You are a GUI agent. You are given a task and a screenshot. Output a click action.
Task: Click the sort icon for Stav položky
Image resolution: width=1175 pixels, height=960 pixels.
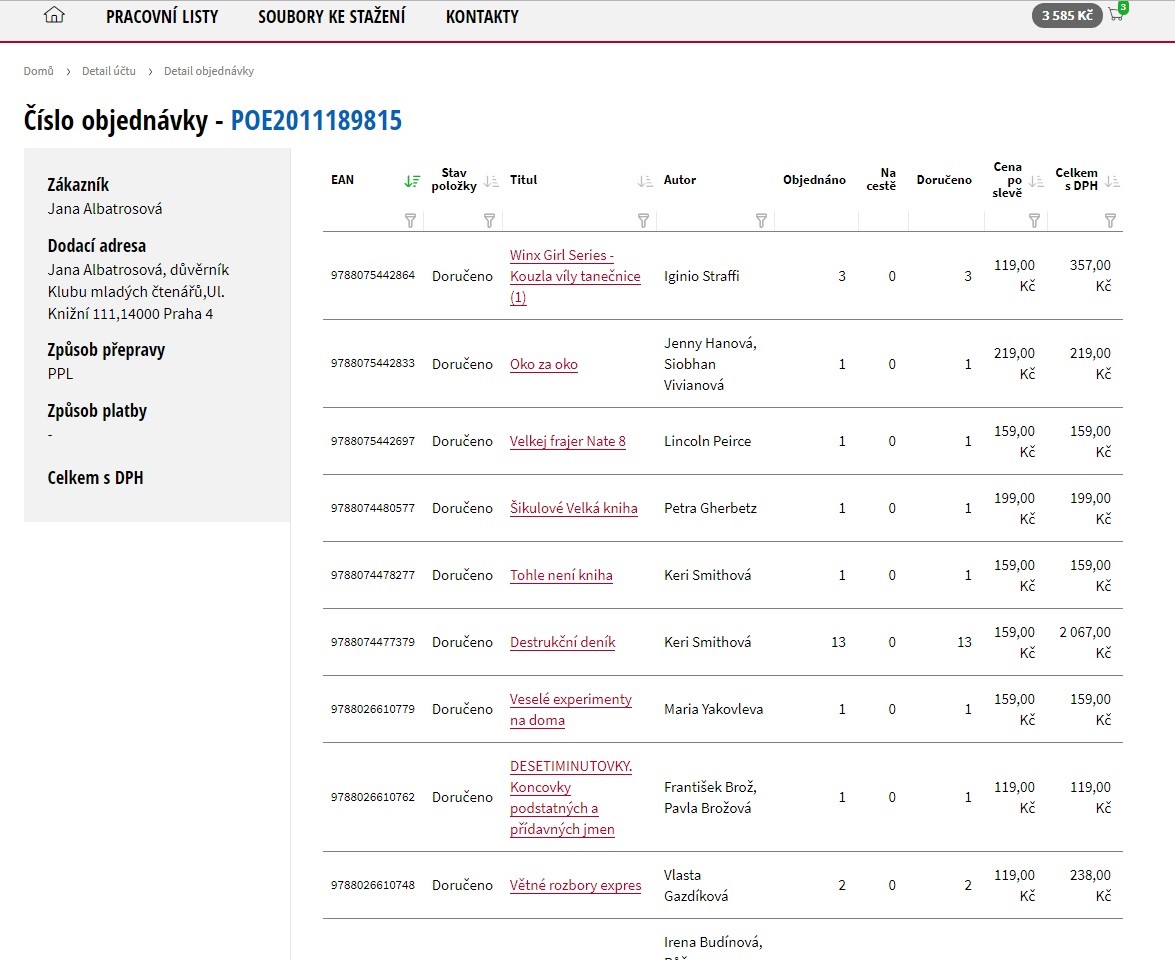pos(491,181)
